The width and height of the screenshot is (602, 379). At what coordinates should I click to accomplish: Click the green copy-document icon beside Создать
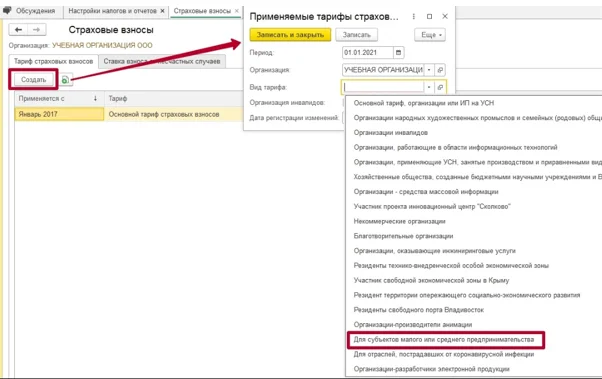[66, 80]
